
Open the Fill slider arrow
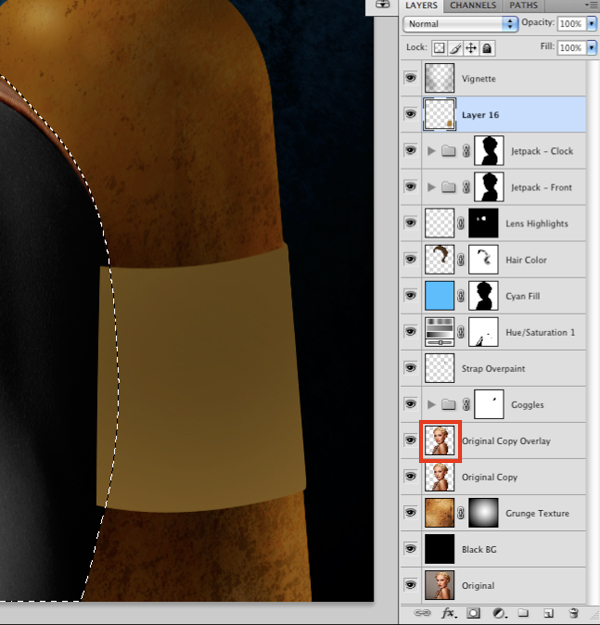coord(592,48)
